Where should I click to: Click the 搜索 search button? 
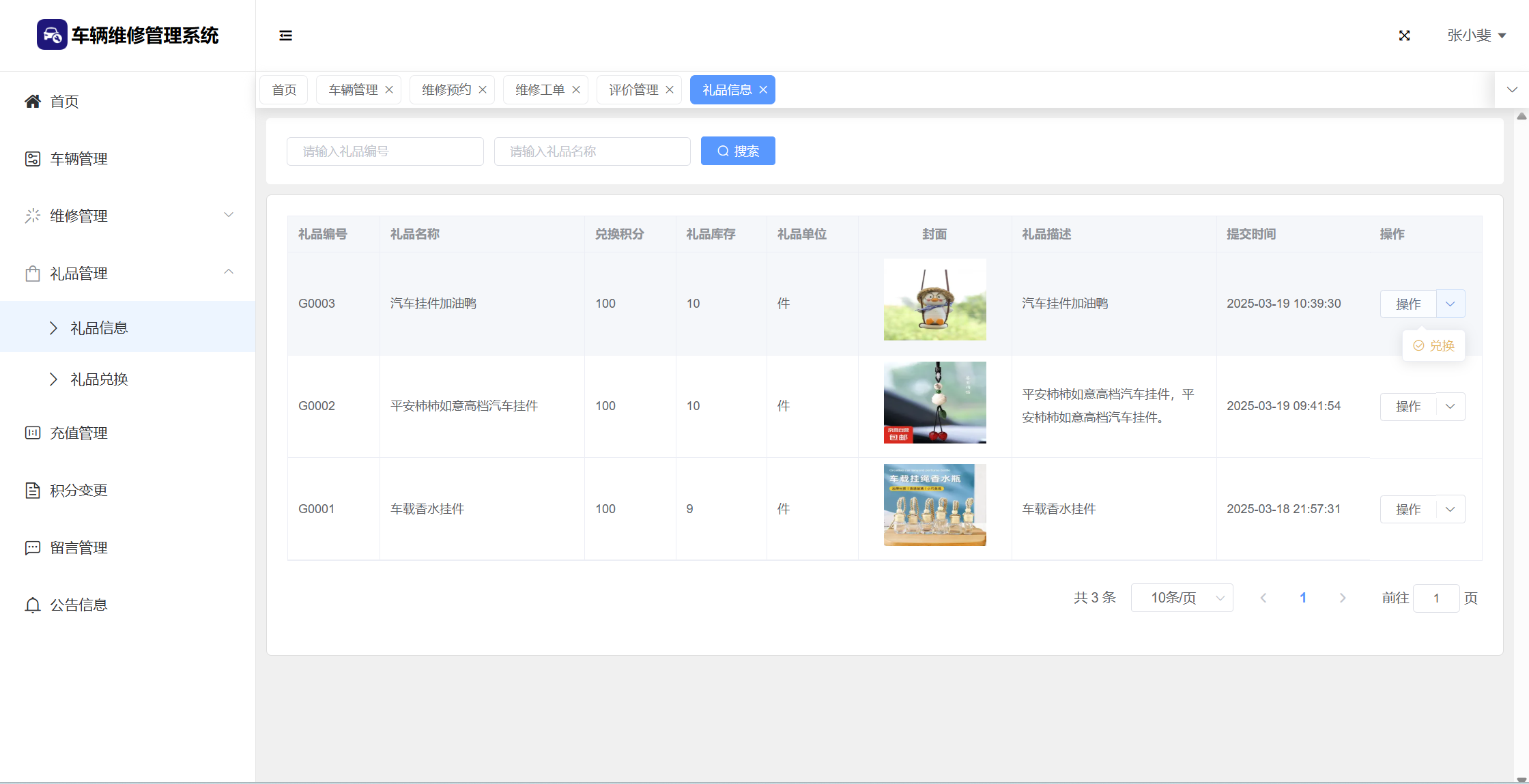coord(738,151)
